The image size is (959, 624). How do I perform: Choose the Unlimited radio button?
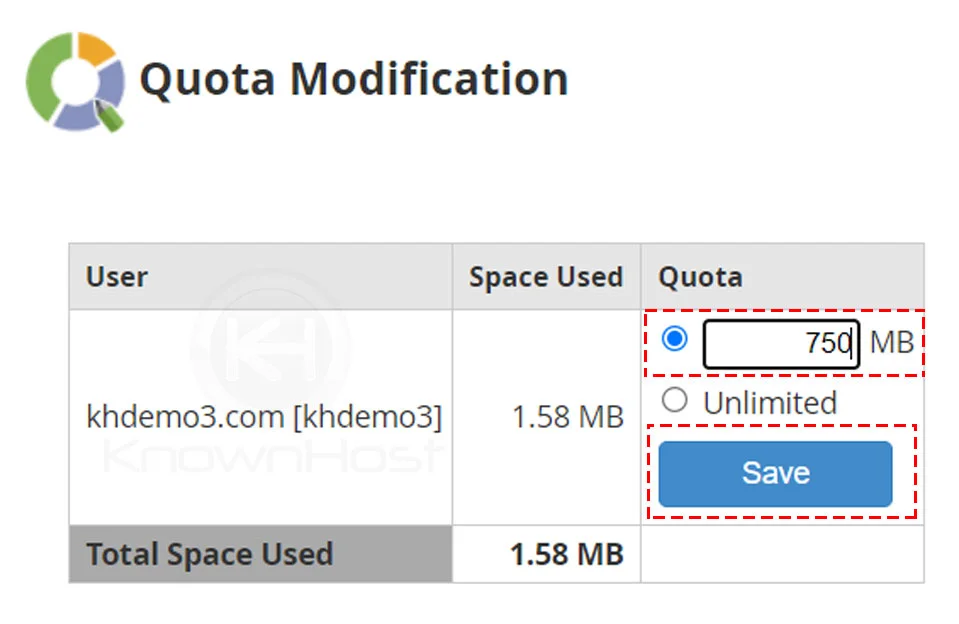coord(675,401)
